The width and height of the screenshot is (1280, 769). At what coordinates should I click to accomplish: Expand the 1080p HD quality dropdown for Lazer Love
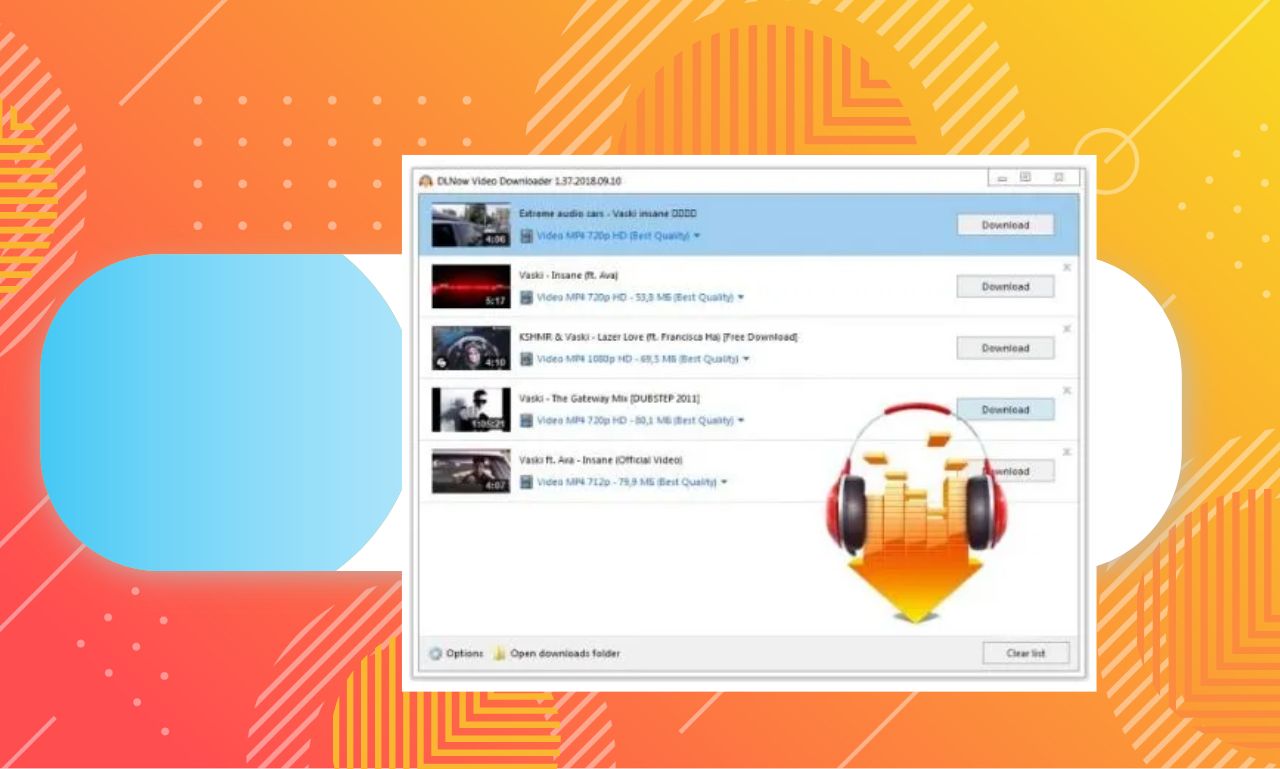[x=746, y=359]
